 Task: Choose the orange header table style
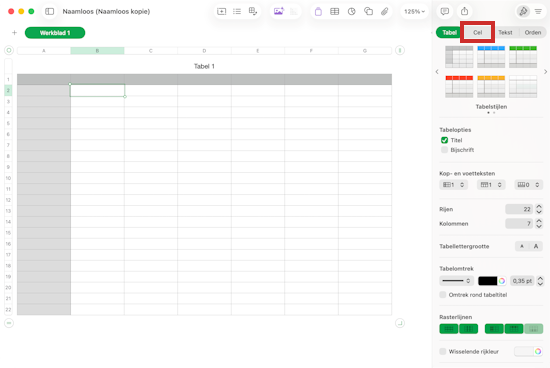click(491, 86)
